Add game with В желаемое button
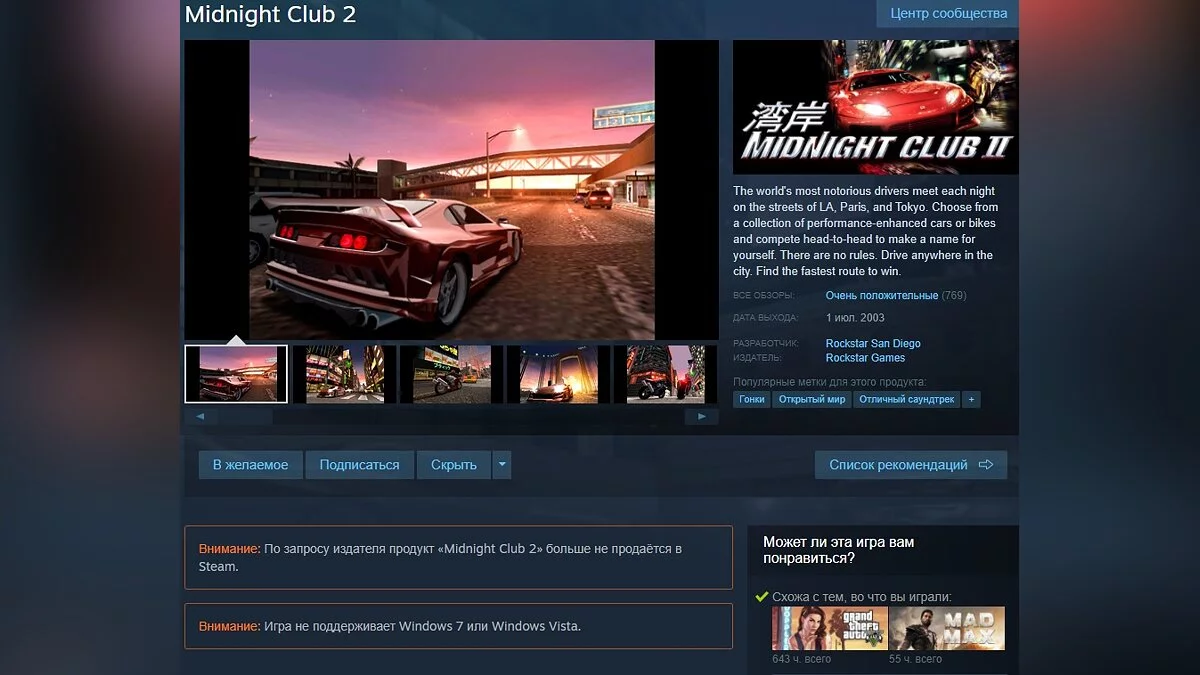 pos(250,465)
